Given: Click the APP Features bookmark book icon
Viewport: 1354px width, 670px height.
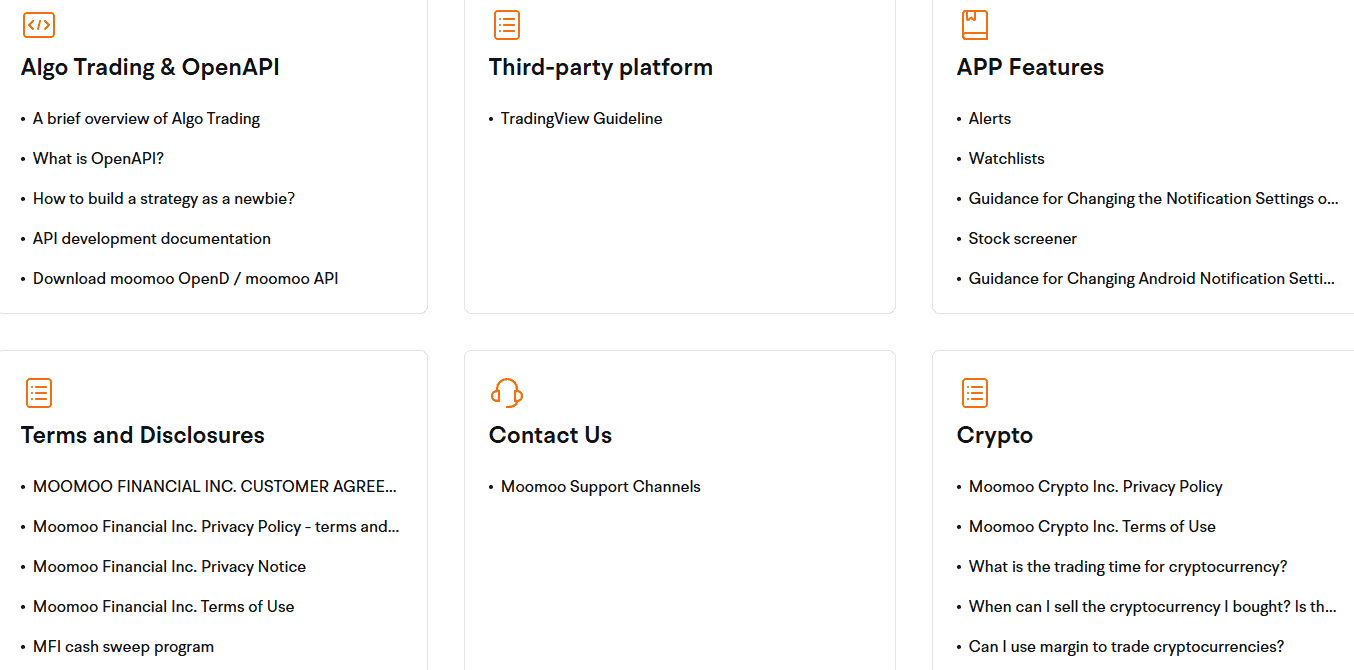Looking at the screenshot, I should (x=975, y=25).
